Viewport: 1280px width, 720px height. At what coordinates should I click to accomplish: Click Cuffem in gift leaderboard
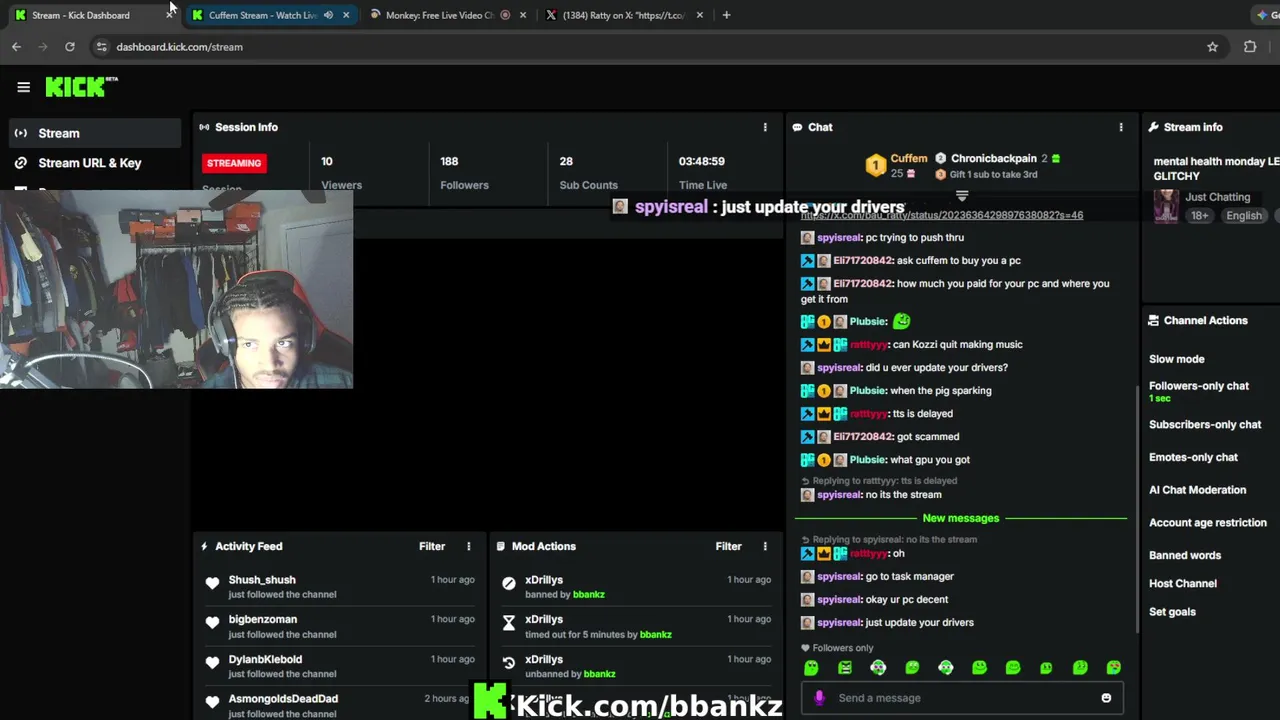pyautogui.click(x=909, y=158)
